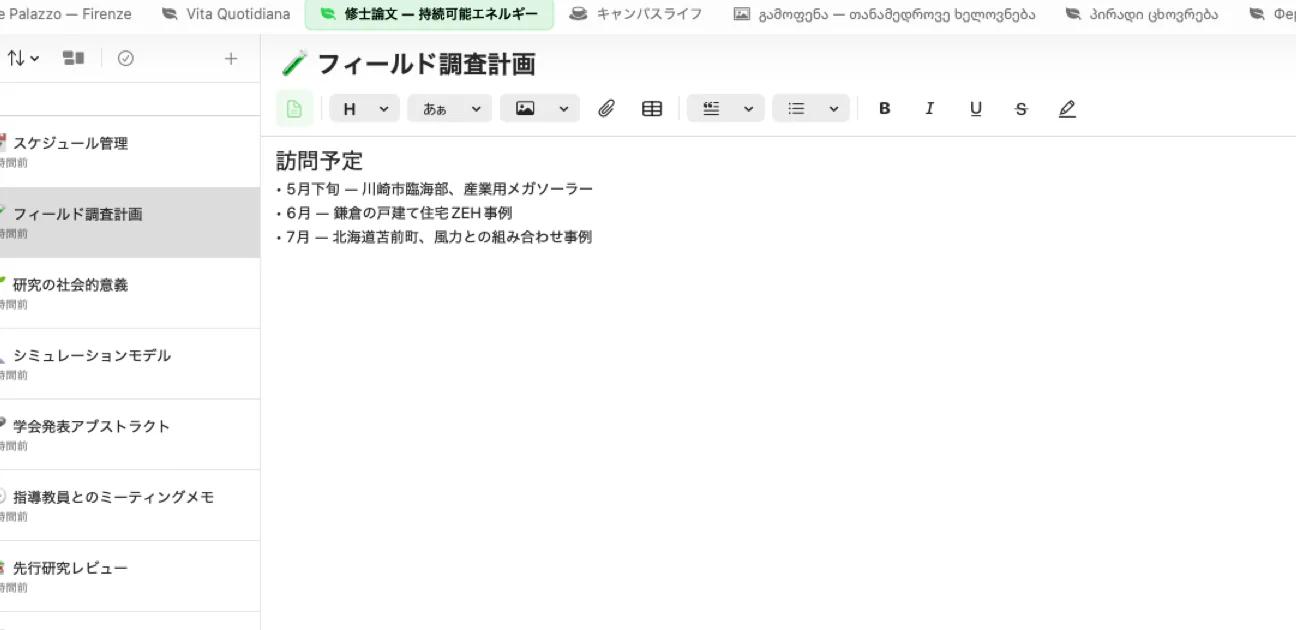Toggle bold formatting

[884, 109]
